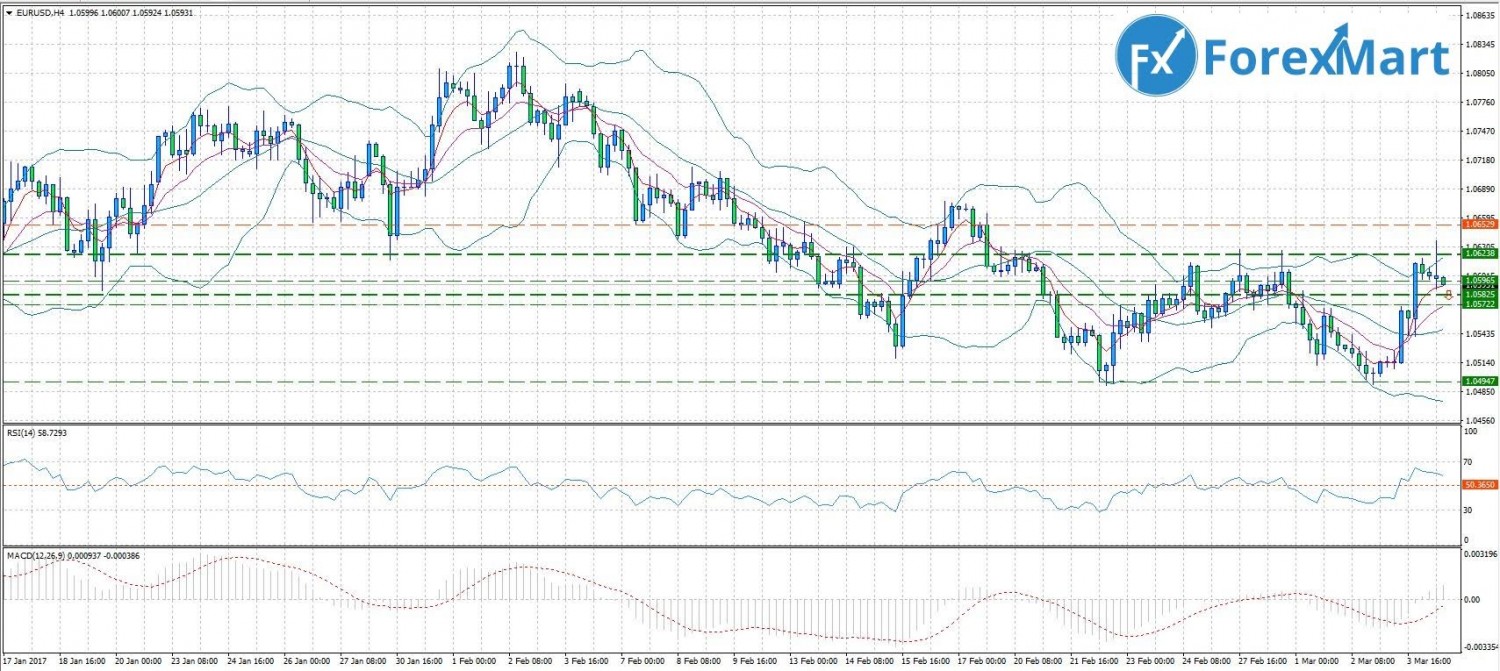This screenshot has height=671, width=1500.
Task: Select the green 1.06238 price level label
Action: click(1479, 254)
